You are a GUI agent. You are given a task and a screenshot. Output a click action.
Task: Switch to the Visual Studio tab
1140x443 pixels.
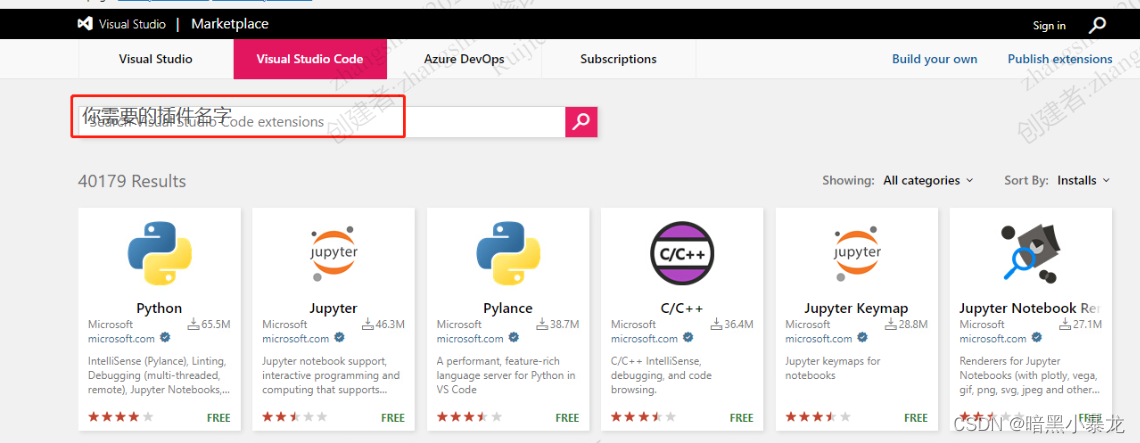(x=156, y=59)
